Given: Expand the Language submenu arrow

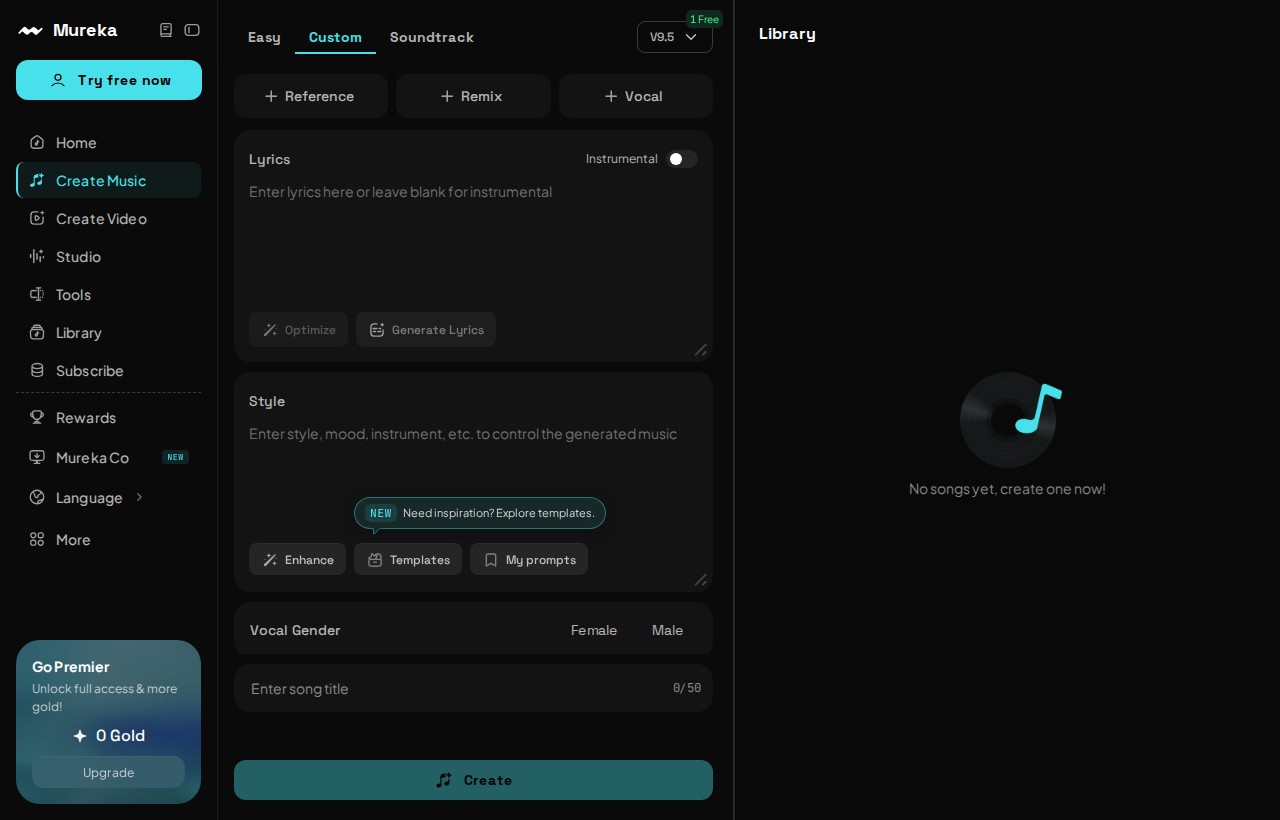Looking at the screenshot, I should (139, 497).
